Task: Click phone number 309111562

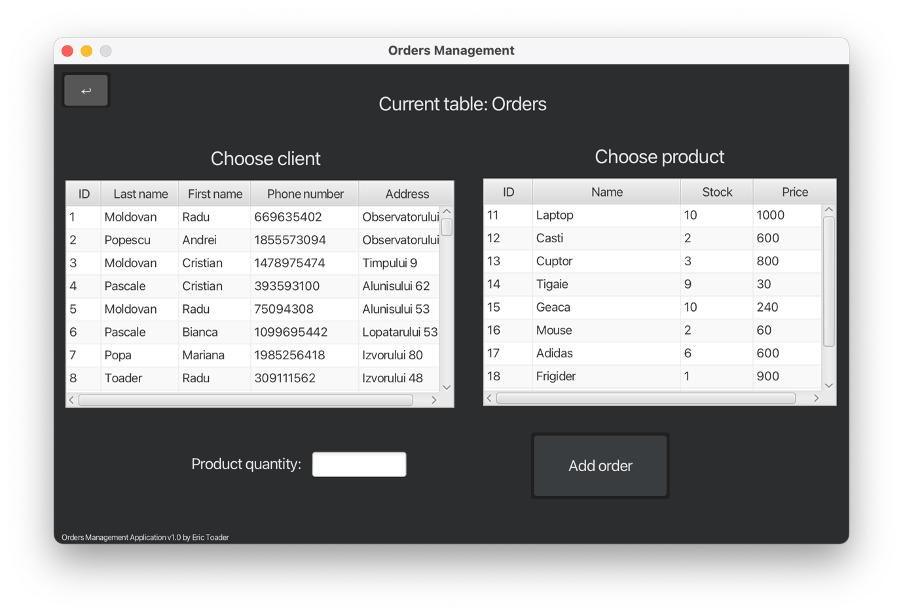Action: click(285, 378)
